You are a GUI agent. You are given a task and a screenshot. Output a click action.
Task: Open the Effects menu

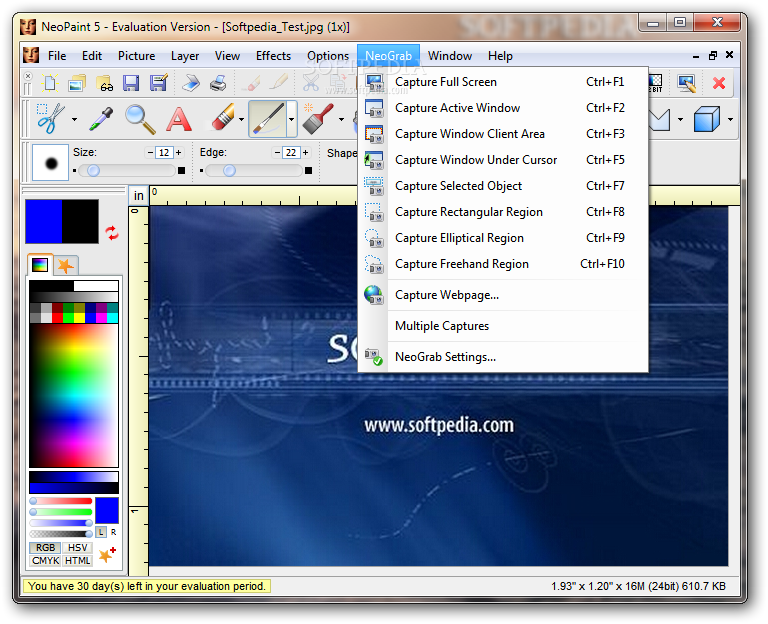click(x=273, y=56)
